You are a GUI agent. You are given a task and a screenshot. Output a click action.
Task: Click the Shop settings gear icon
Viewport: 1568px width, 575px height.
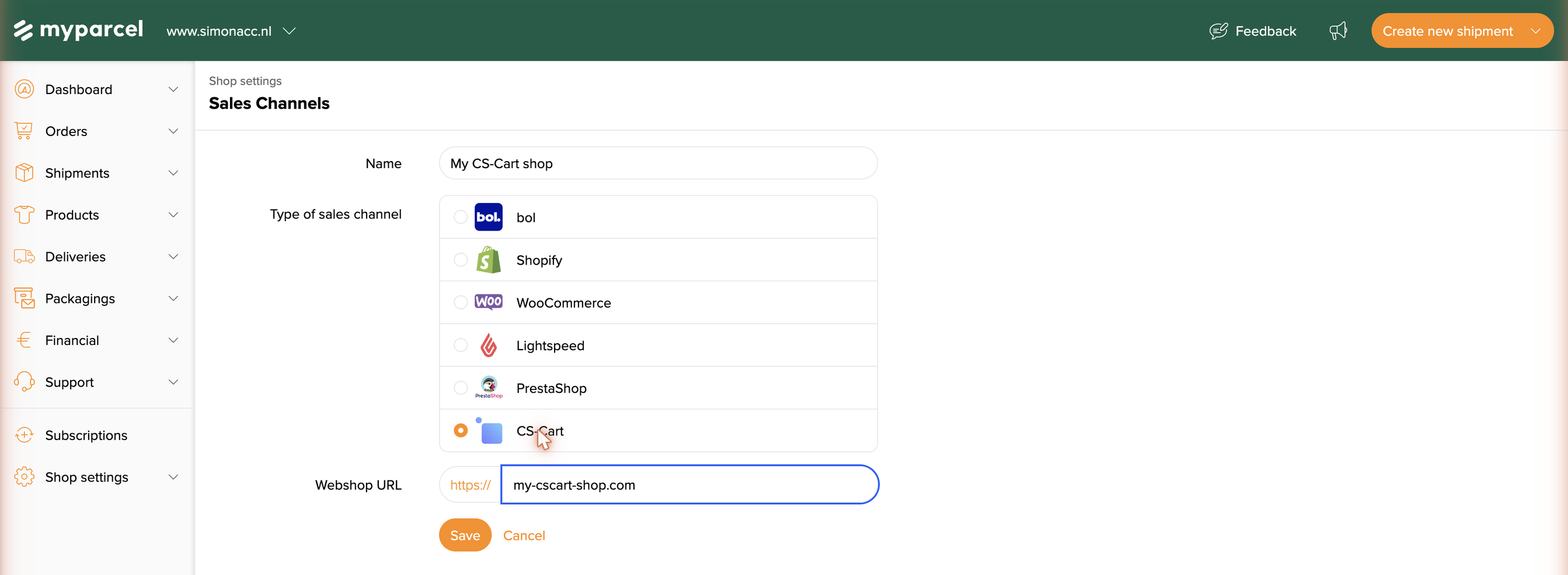tap(25, 477)
